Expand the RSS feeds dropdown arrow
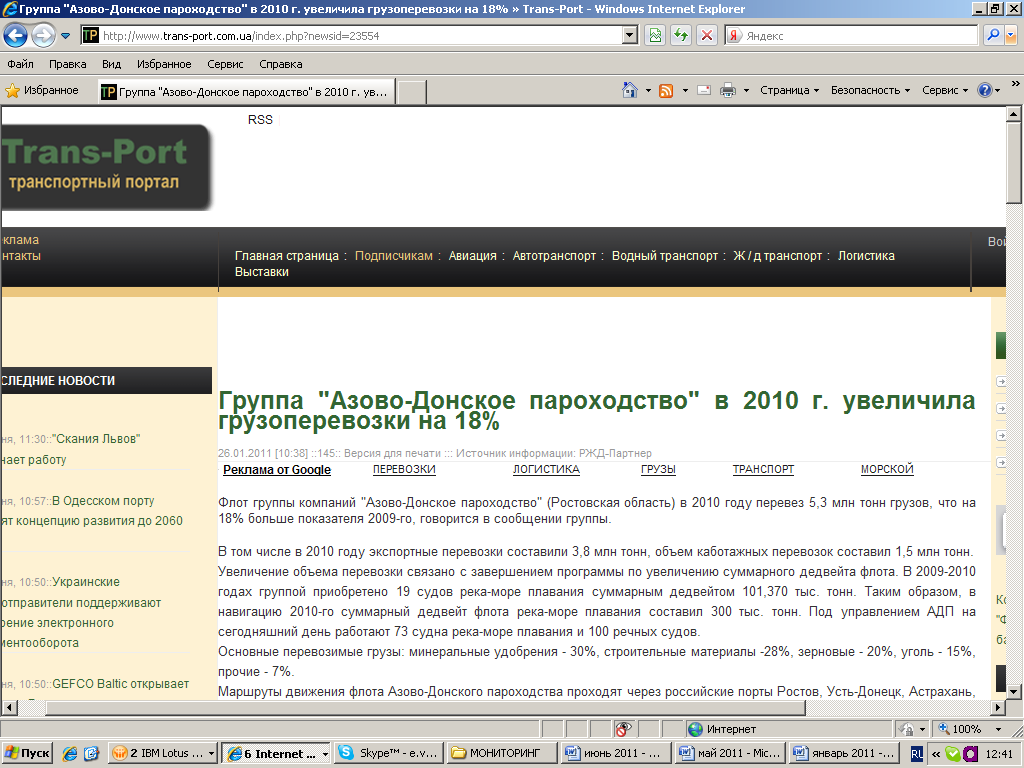Screen dimensions: 1024x768 (x=685, y=91)
